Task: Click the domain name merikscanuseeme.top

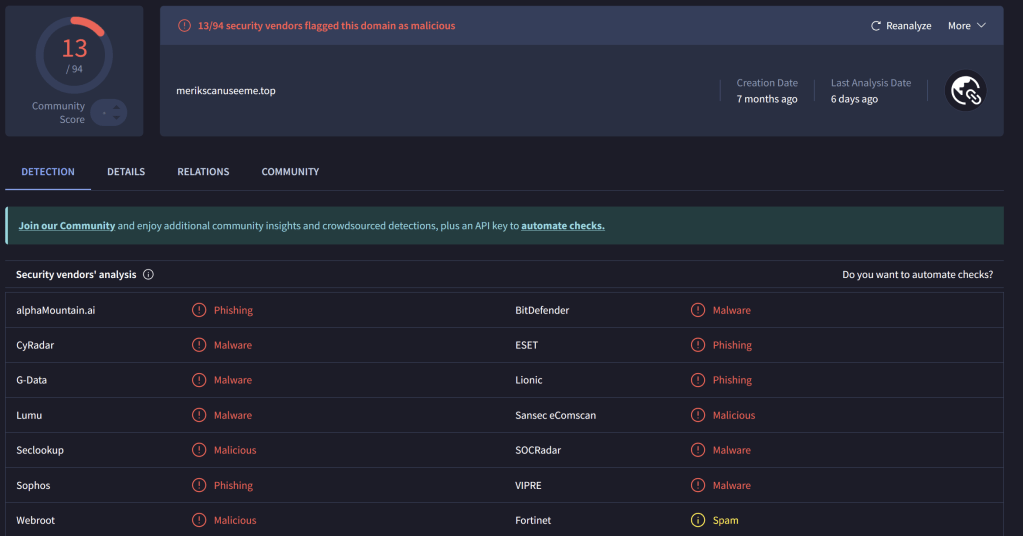Action: [x=226, y=91]
